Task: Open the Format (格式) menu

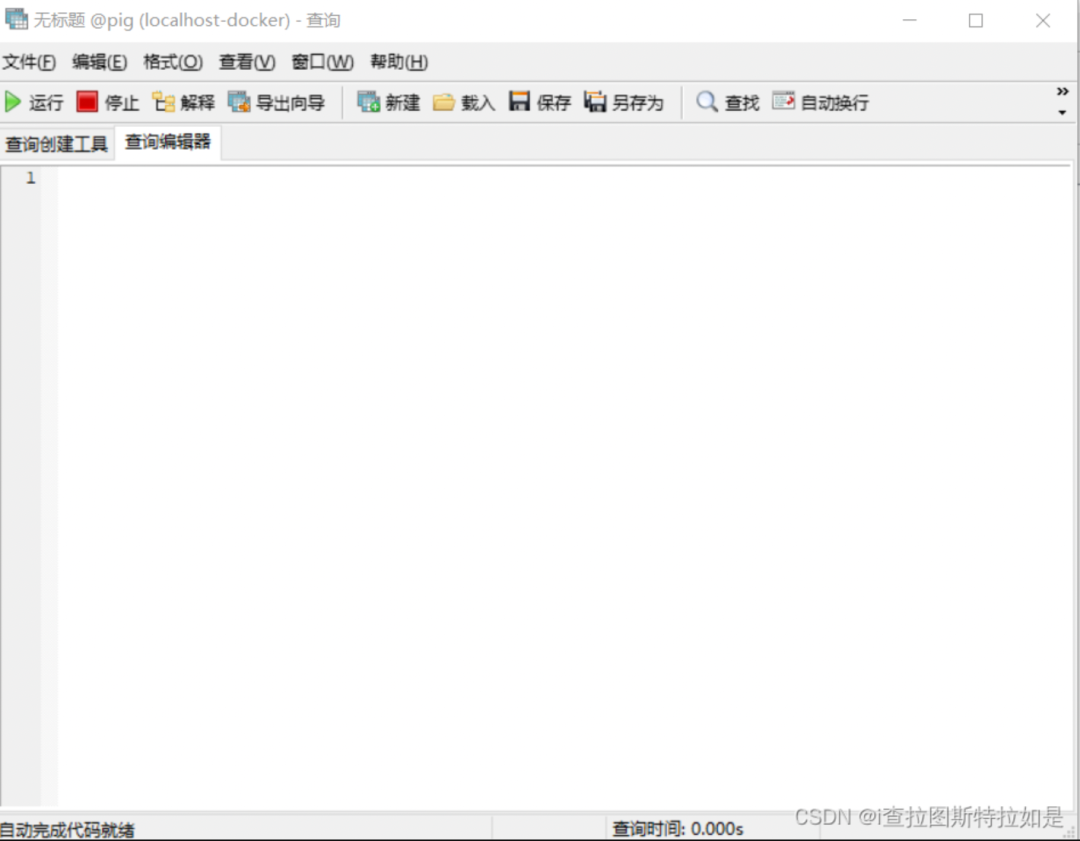Action: click(x=173, y=62)
